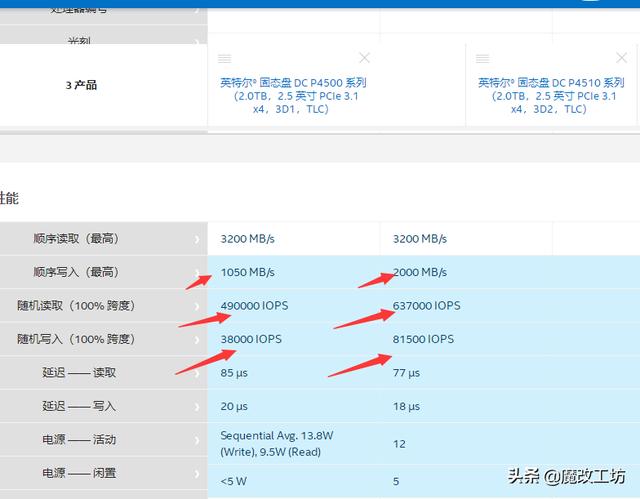Expand the 随机读取（100% 跨度）row chevron
This screenshot has width=640, height=499.
(x=197, y=306)
